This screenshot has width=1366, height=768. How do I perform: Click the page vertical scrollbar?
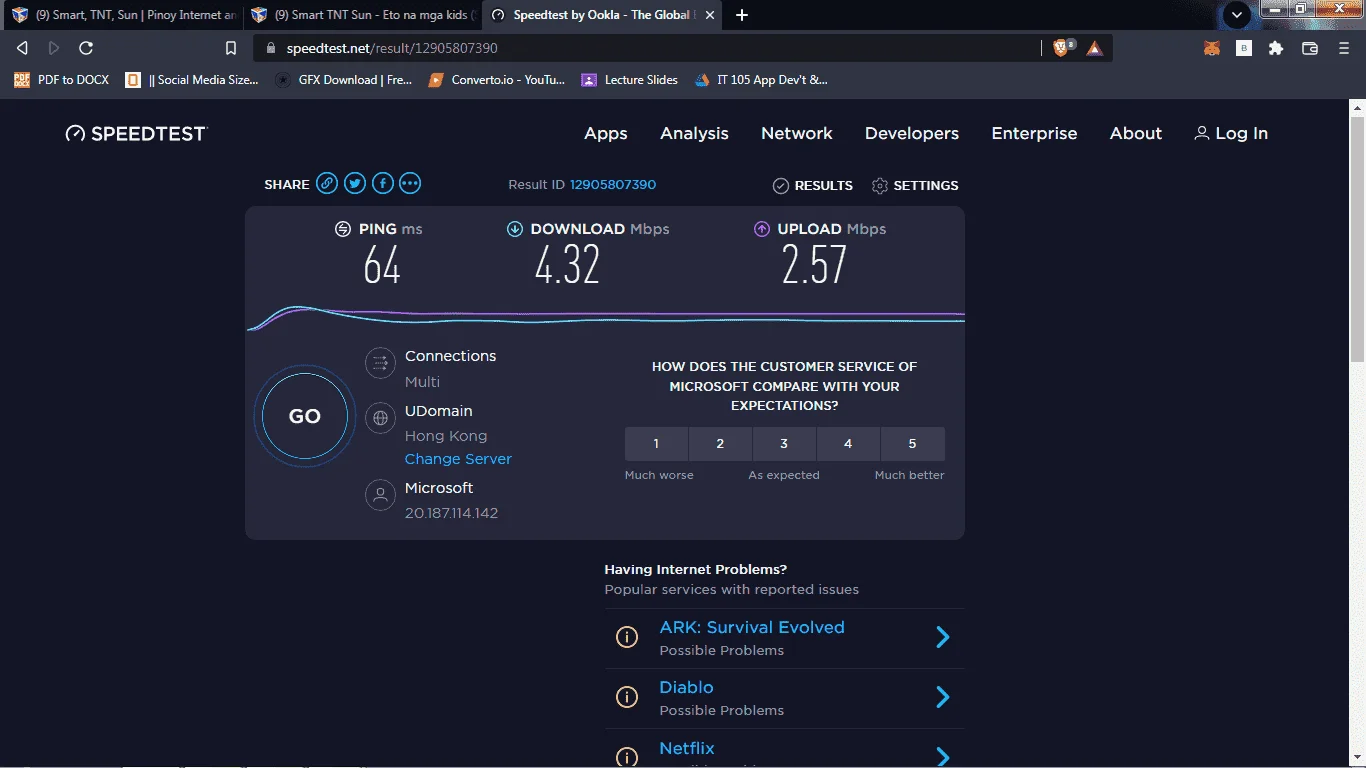(x=1359, y=240)
